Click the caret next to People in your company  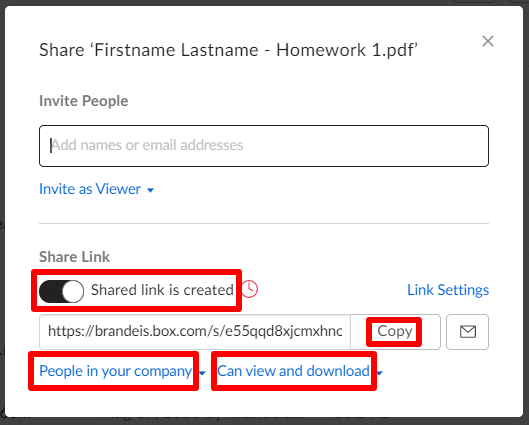[202, 373]
